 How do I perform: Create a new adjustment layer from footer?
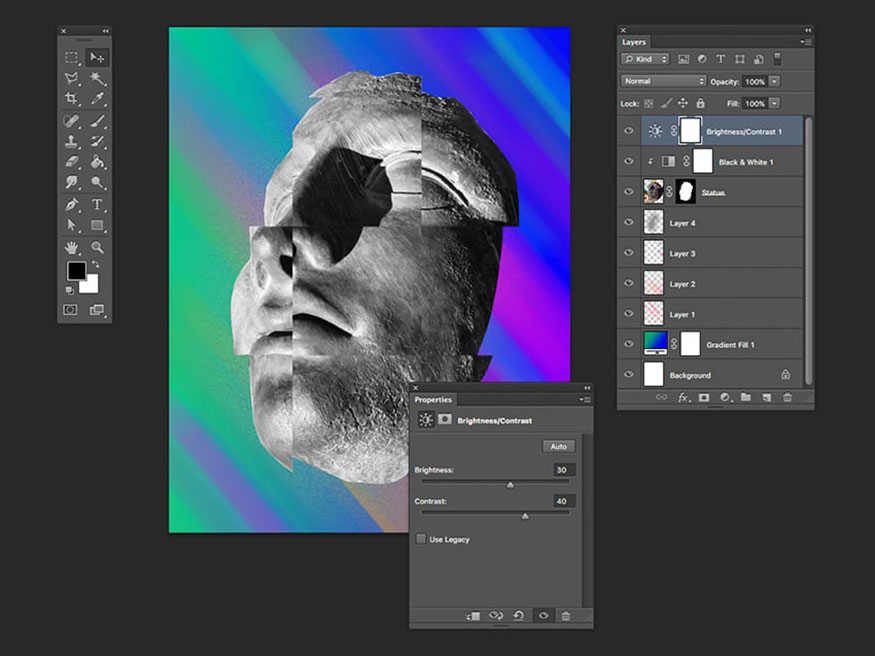click(725, 398)
